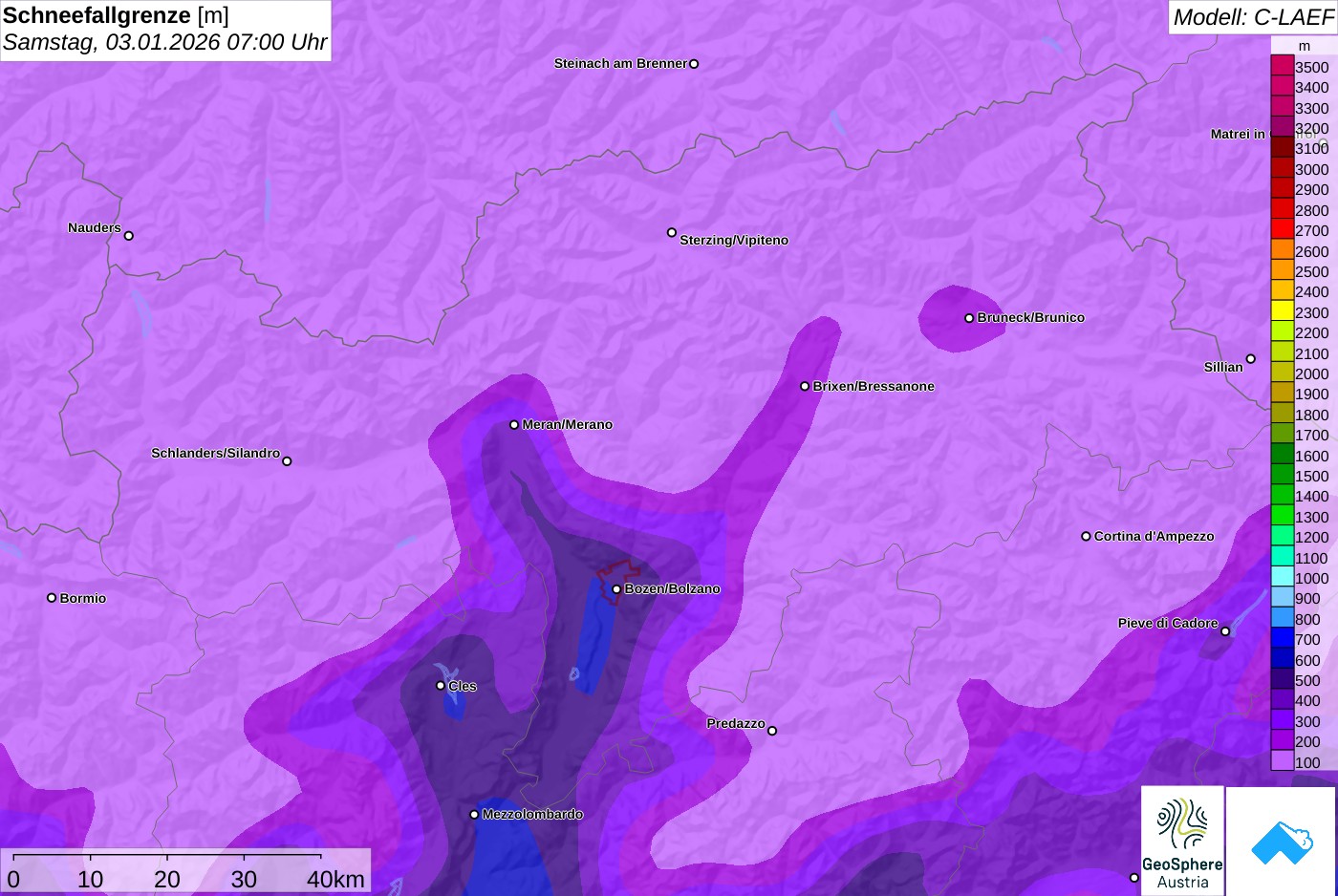Select the Bormio marker dot

coord(52,598)
